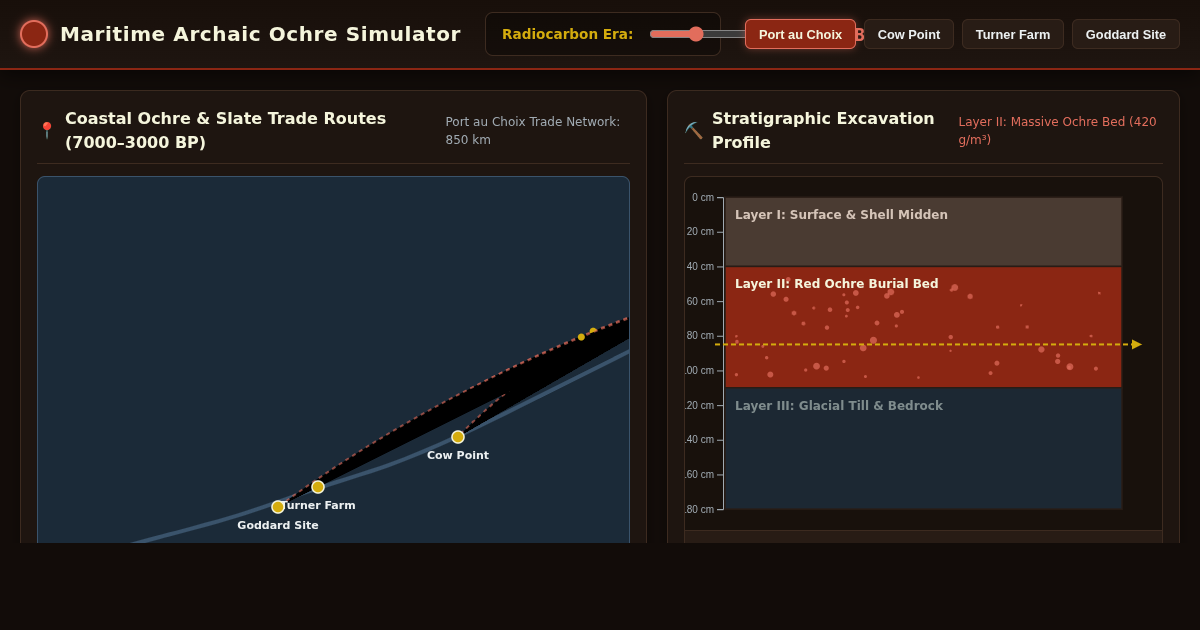Screen dimensions: 1200x630
Task: Click the pickaxe icon beside Stratigraphic Excavation Profile
Action: [693, 130]
